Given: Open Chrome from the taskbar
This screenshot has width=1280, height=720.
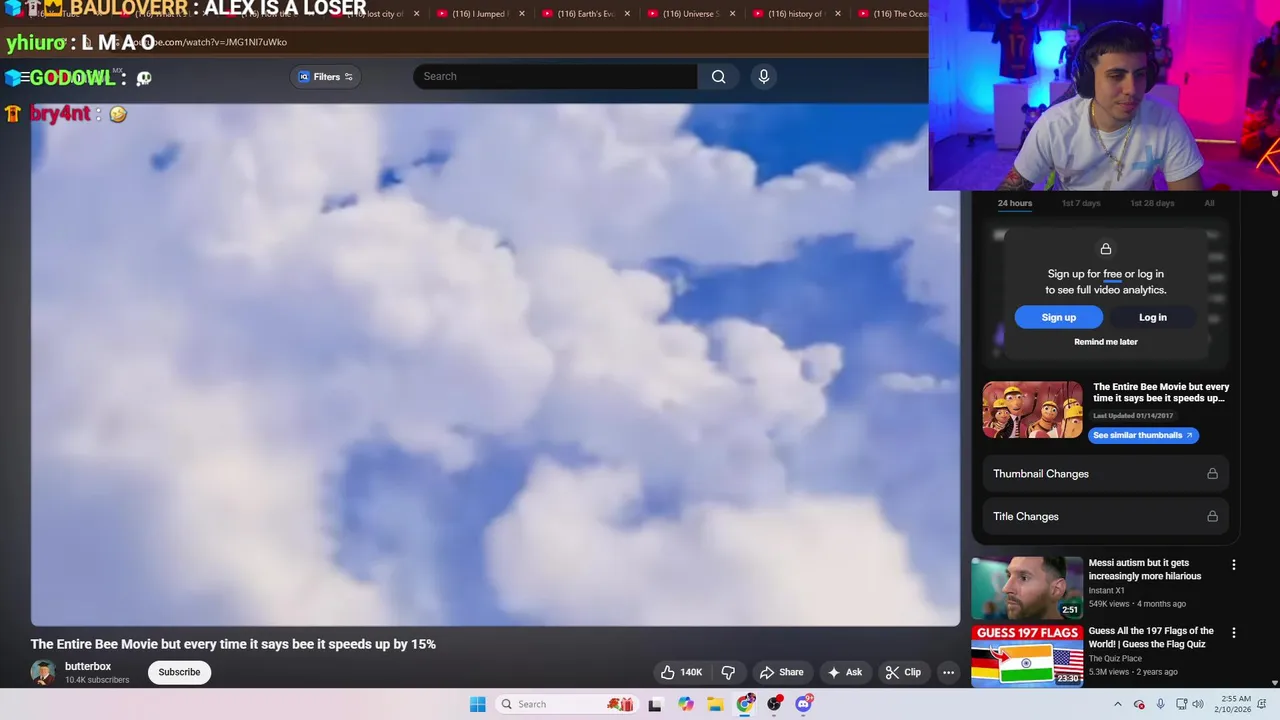Looking at the screenshot, I should point(745,704).
